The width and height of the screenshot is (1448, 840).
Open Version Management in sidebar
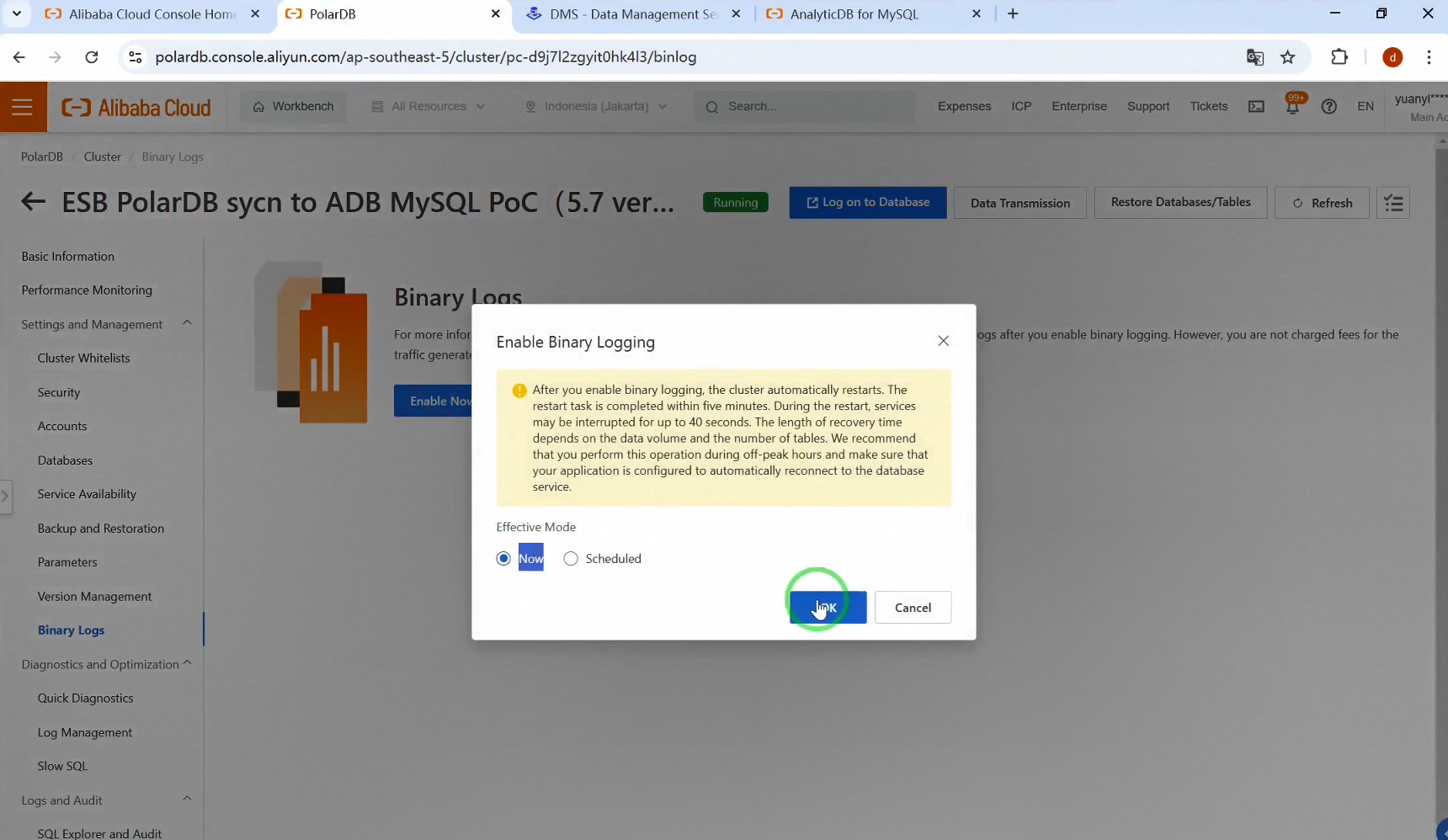[x=94, y=597]
